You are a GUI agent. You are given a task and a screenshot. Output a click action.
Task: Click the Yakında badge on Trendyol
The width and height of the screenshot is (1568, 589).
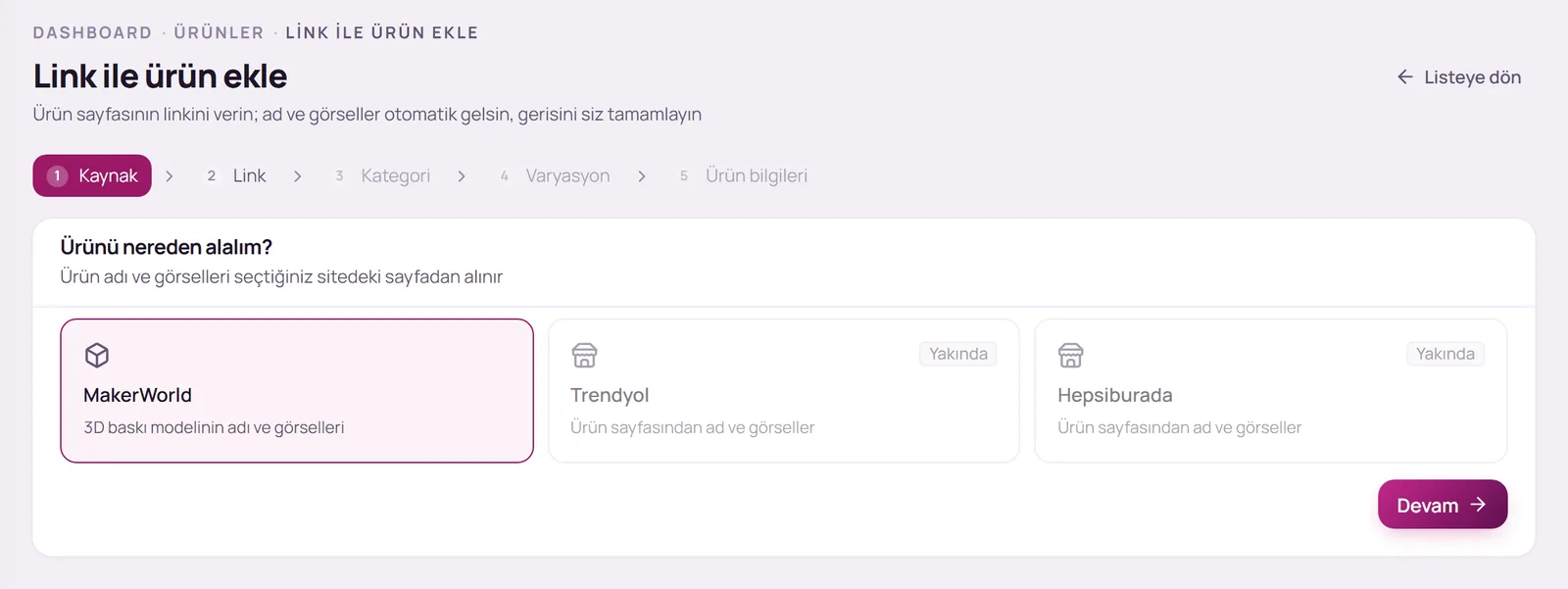pos(958,354)
